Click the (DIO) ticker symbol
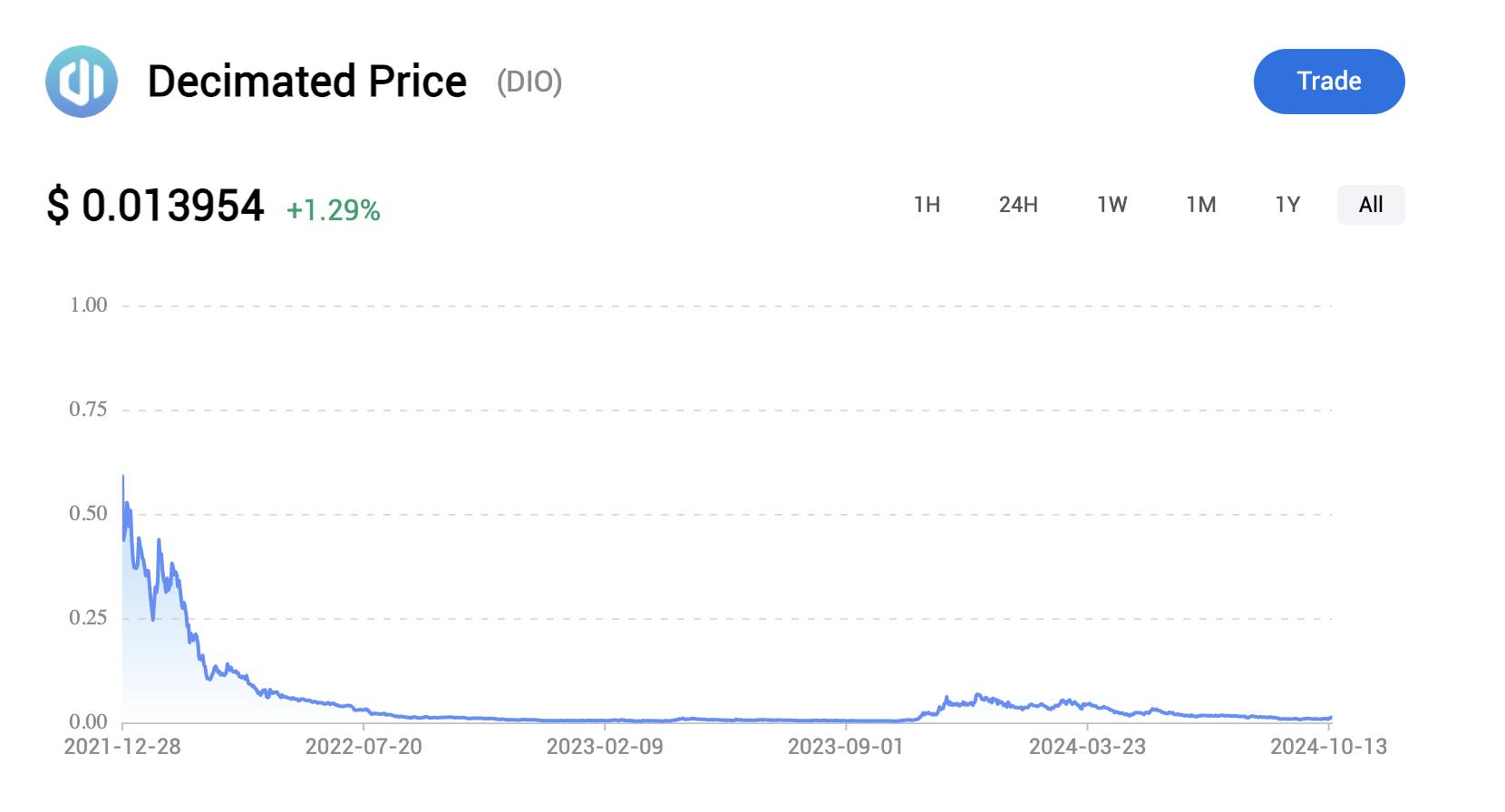 click(x=529, y=82)
